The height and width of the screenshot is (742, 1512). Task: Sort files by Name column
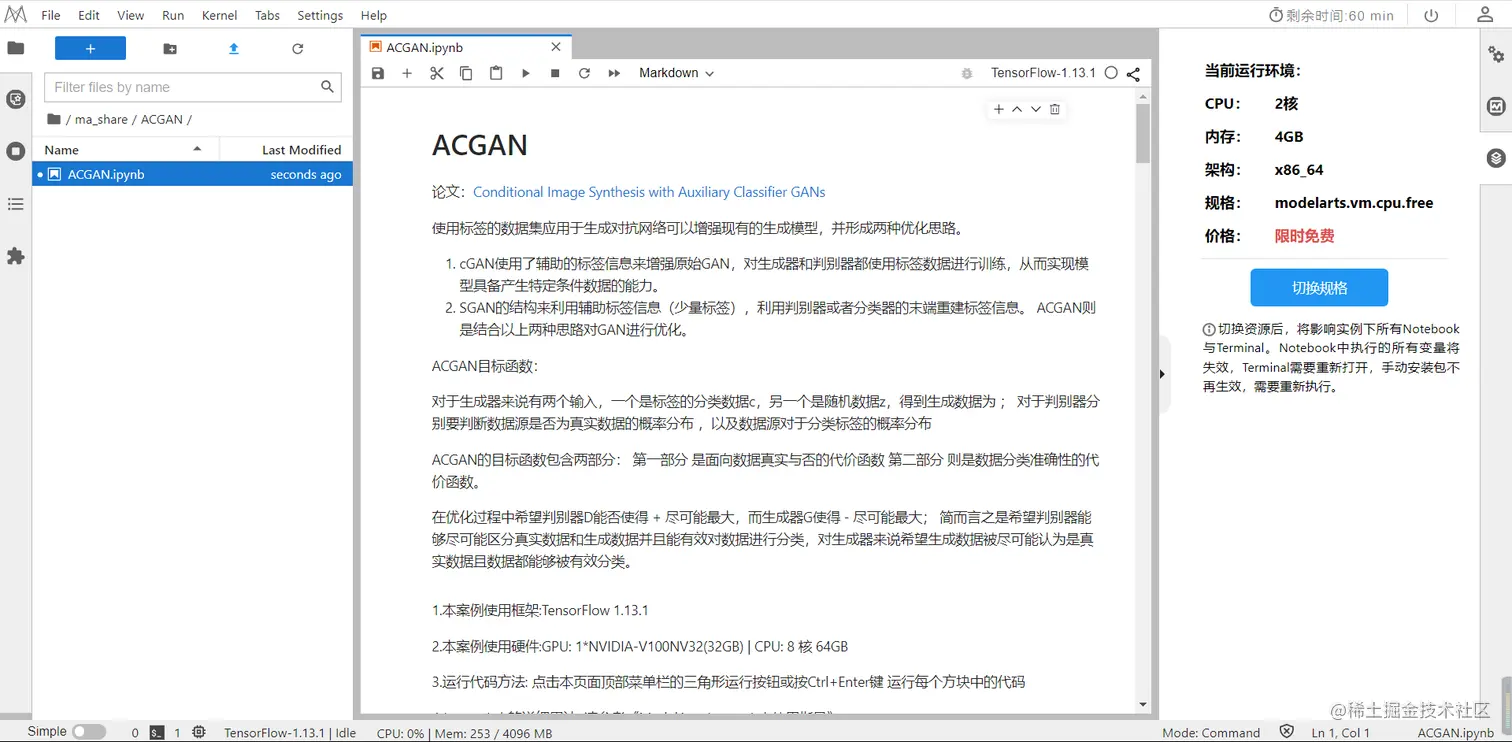(124, 149)
